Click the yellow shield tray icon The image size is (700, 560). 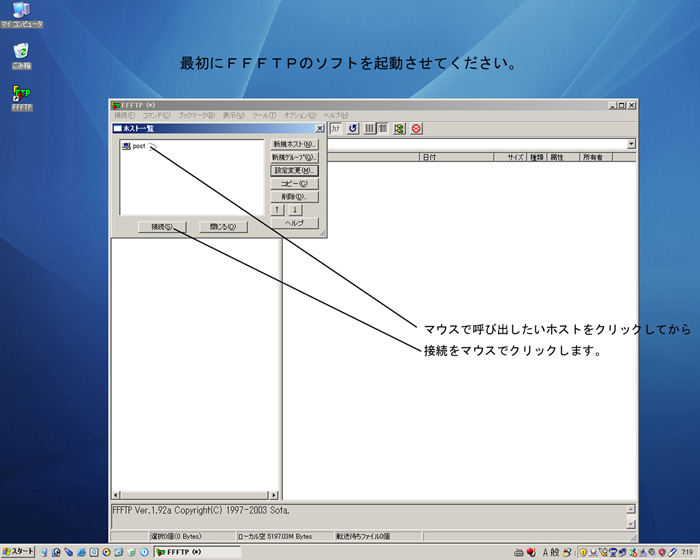[583, 552]
